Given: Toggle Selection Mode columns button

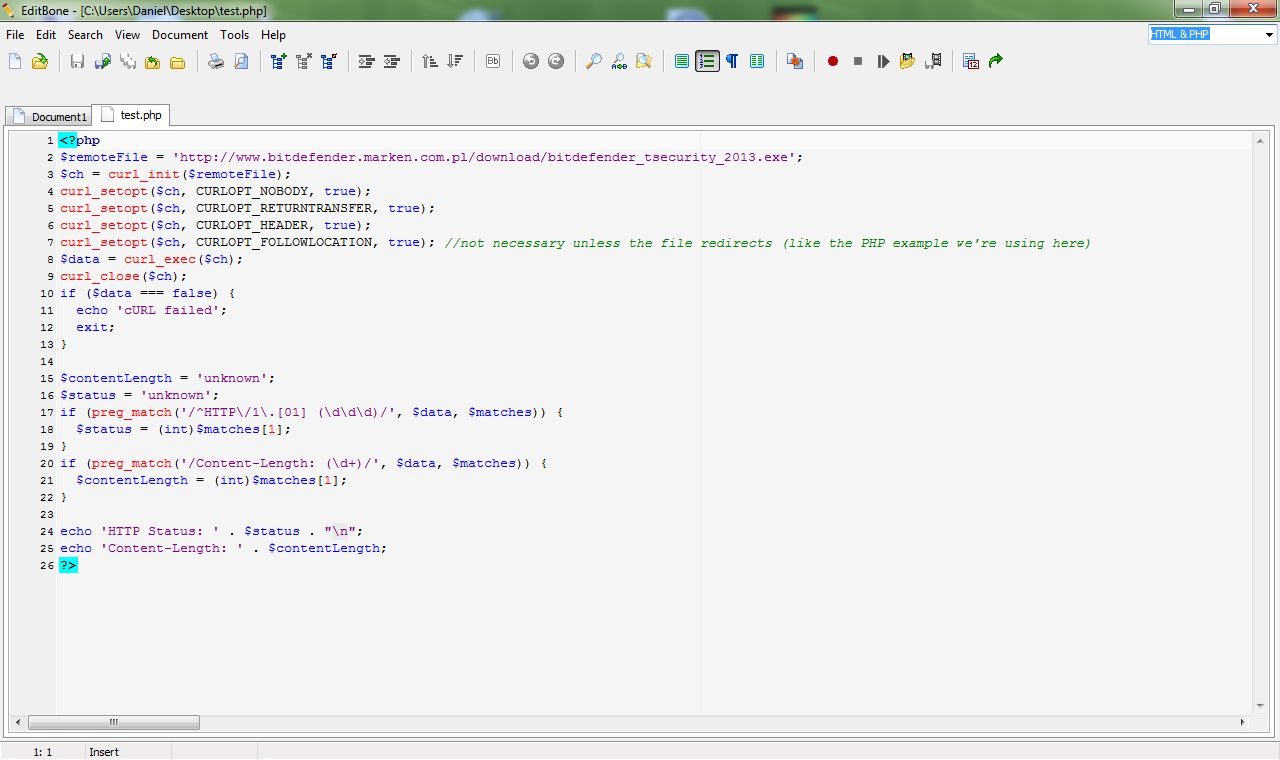Looking at the screenshot, I should point(757,61).
